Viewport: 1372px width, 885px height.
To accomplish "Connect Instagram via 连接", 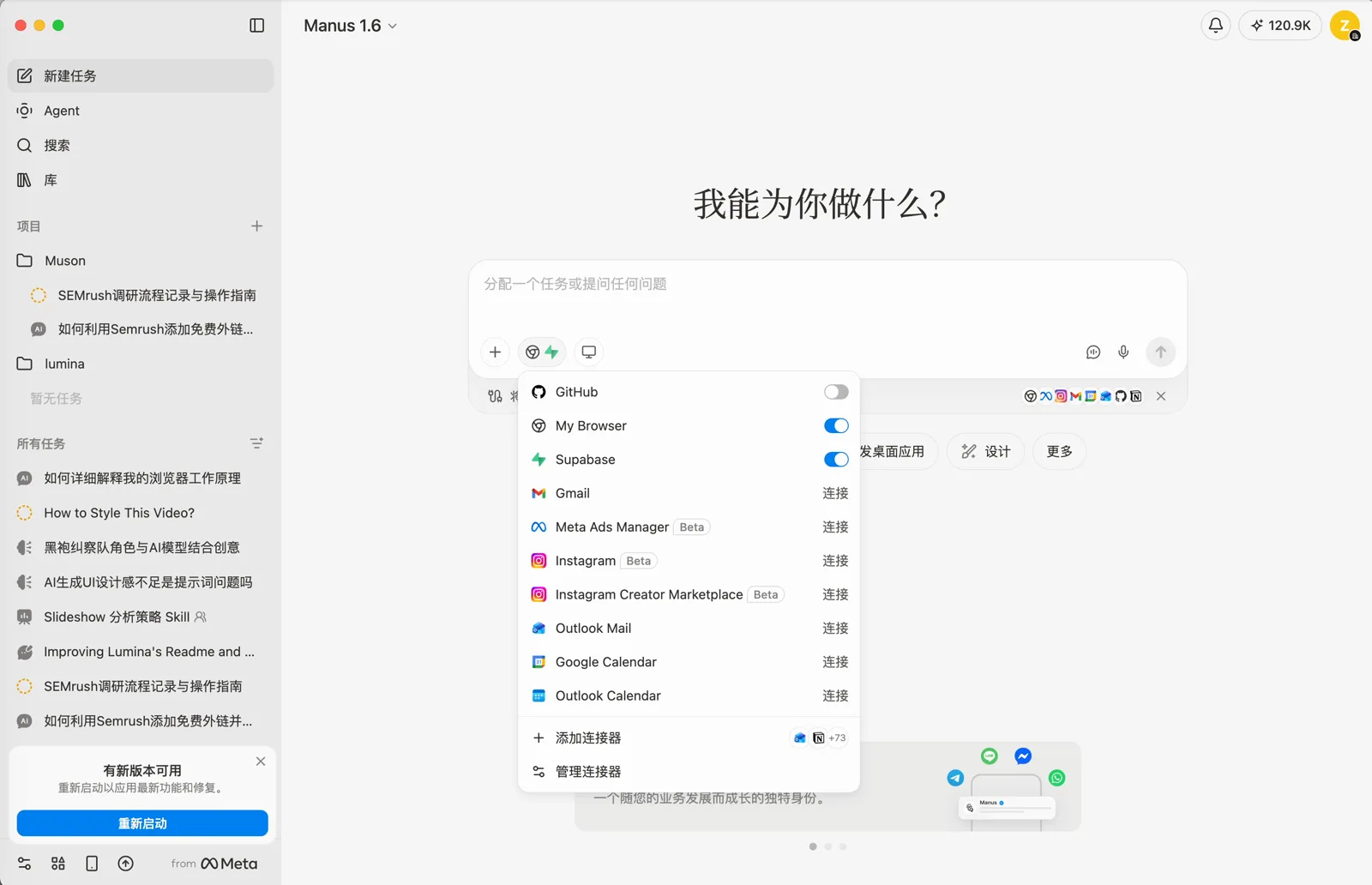I will 835,561.
